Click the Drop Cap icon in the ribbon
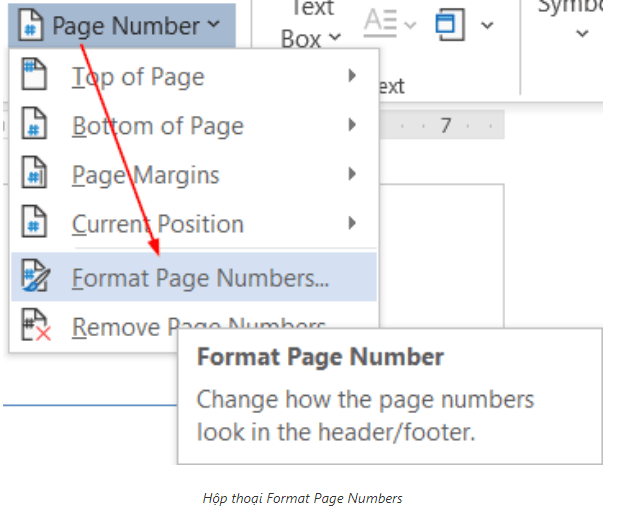Viewport: 637px width, 519px height. pos(380,22)
